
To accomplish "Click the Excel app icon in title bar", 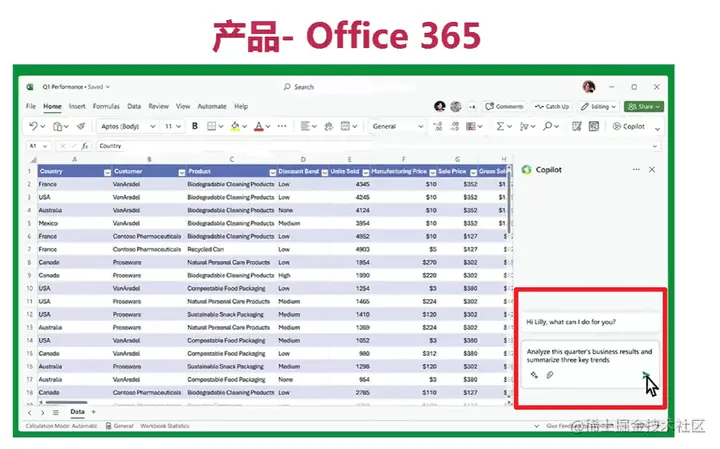I will pos(30,87).
